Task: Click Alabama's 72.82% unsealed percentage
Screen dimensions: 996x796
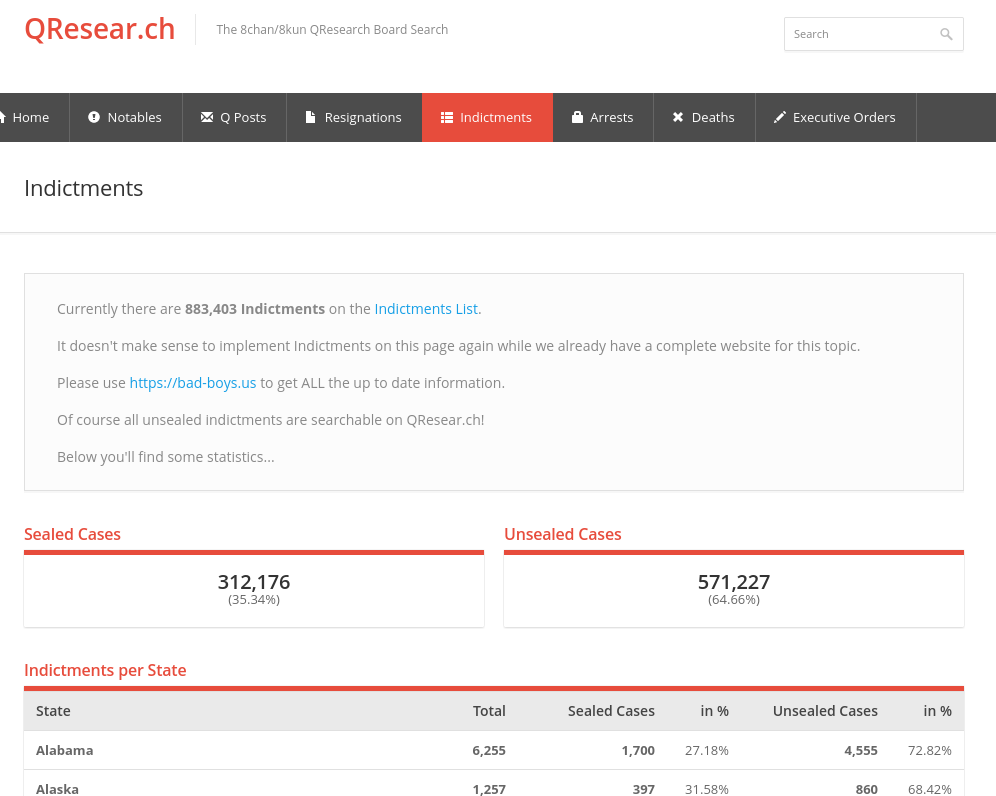Action: coord(930,750)
